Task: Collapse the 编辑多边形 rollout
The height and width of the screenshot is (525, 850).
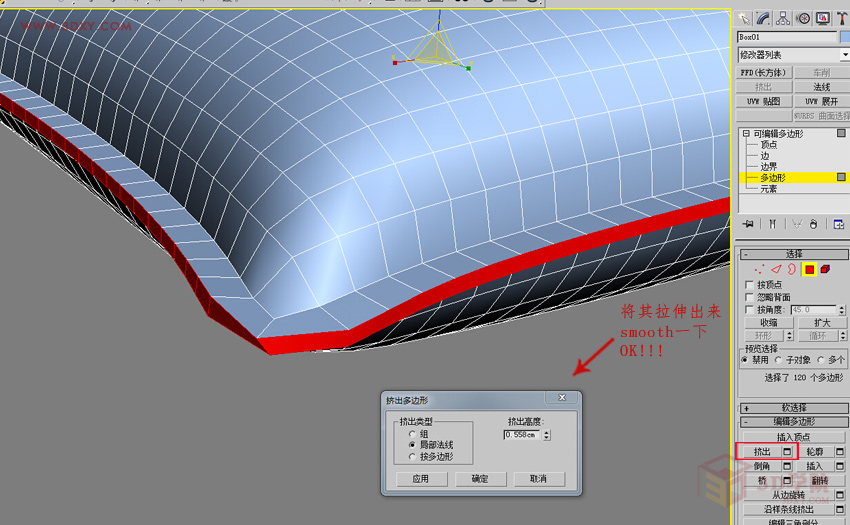Action: [x=794, y=421]
